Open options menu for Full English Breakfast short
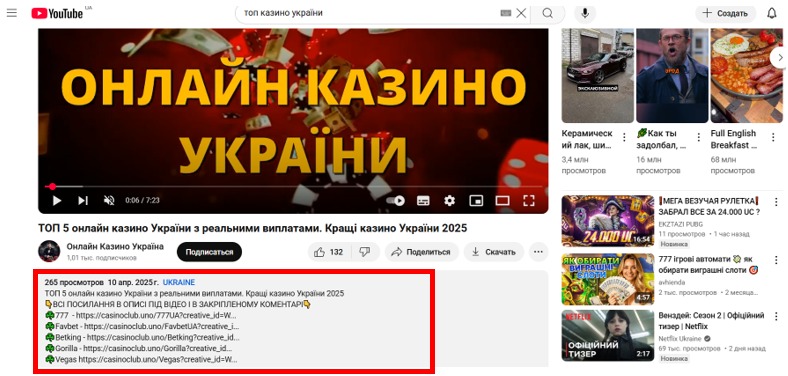 (x=773, y=137)
